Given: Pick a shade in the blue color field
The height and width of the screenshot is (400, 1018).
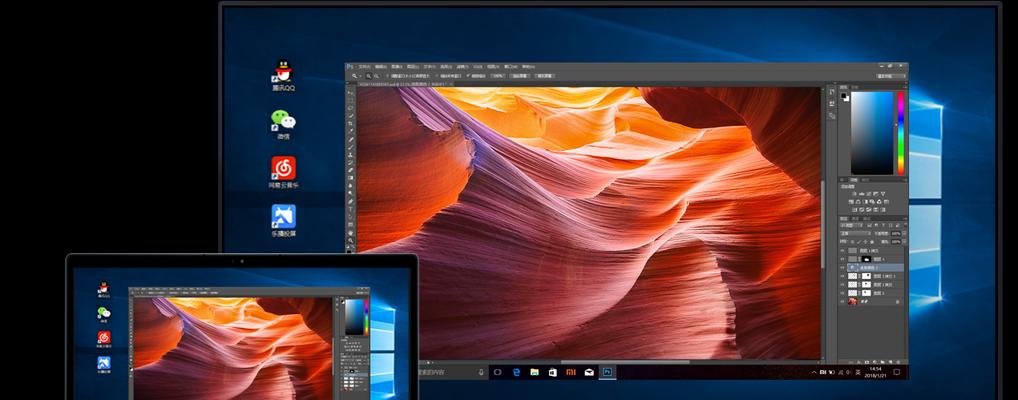Looking at the screenshot, I should click(872, 133).
